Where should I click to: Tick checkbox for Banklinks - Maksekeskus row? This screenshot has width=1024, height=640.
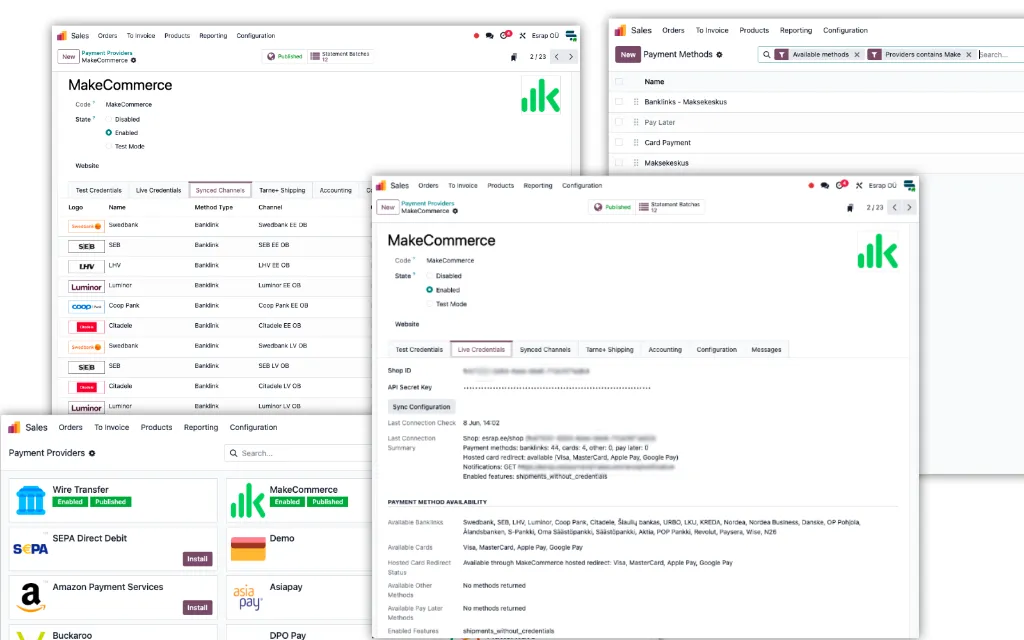tap(619, 102)
